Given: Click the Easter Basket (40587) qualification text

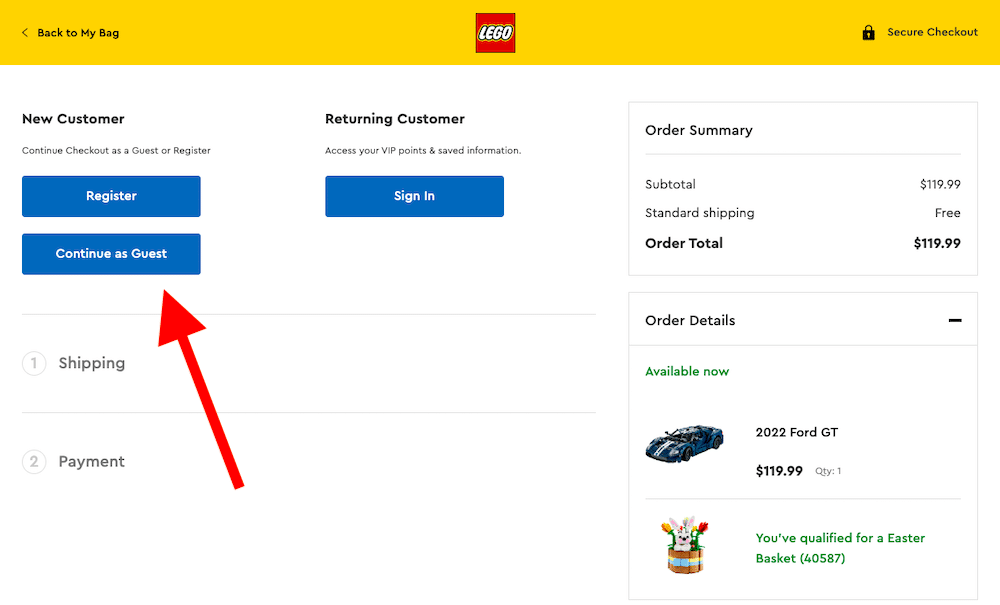Looking at the screenshot, I should pyautogui.click(x=840, y=548).
